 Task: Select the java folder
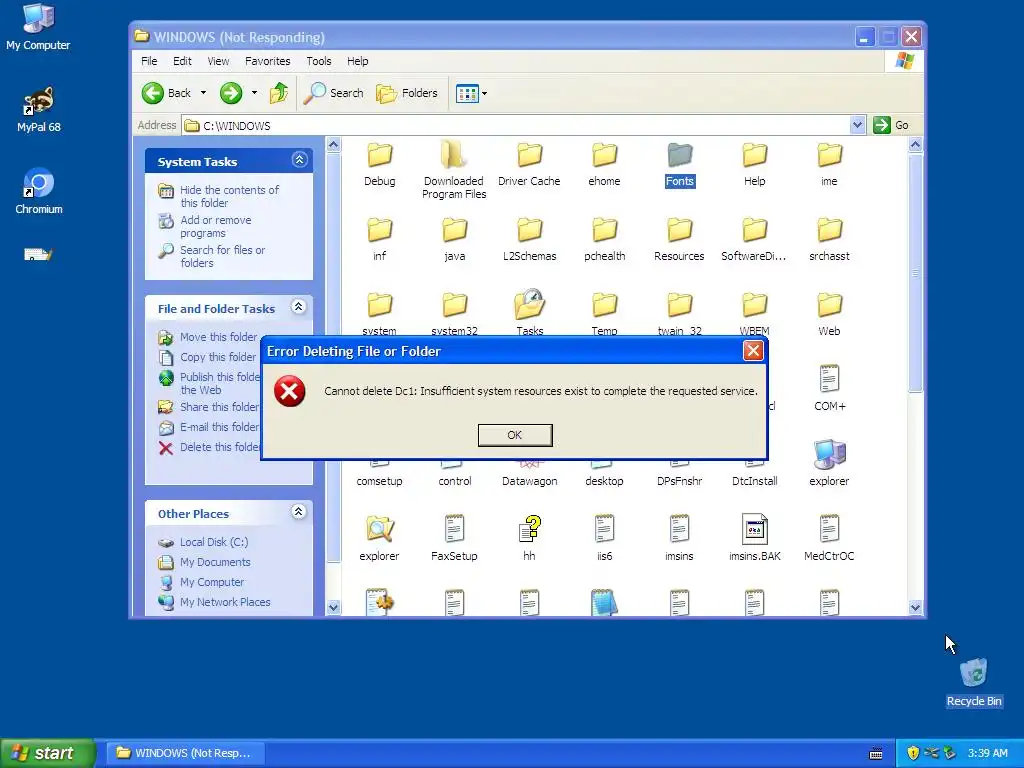pos(455,240)
